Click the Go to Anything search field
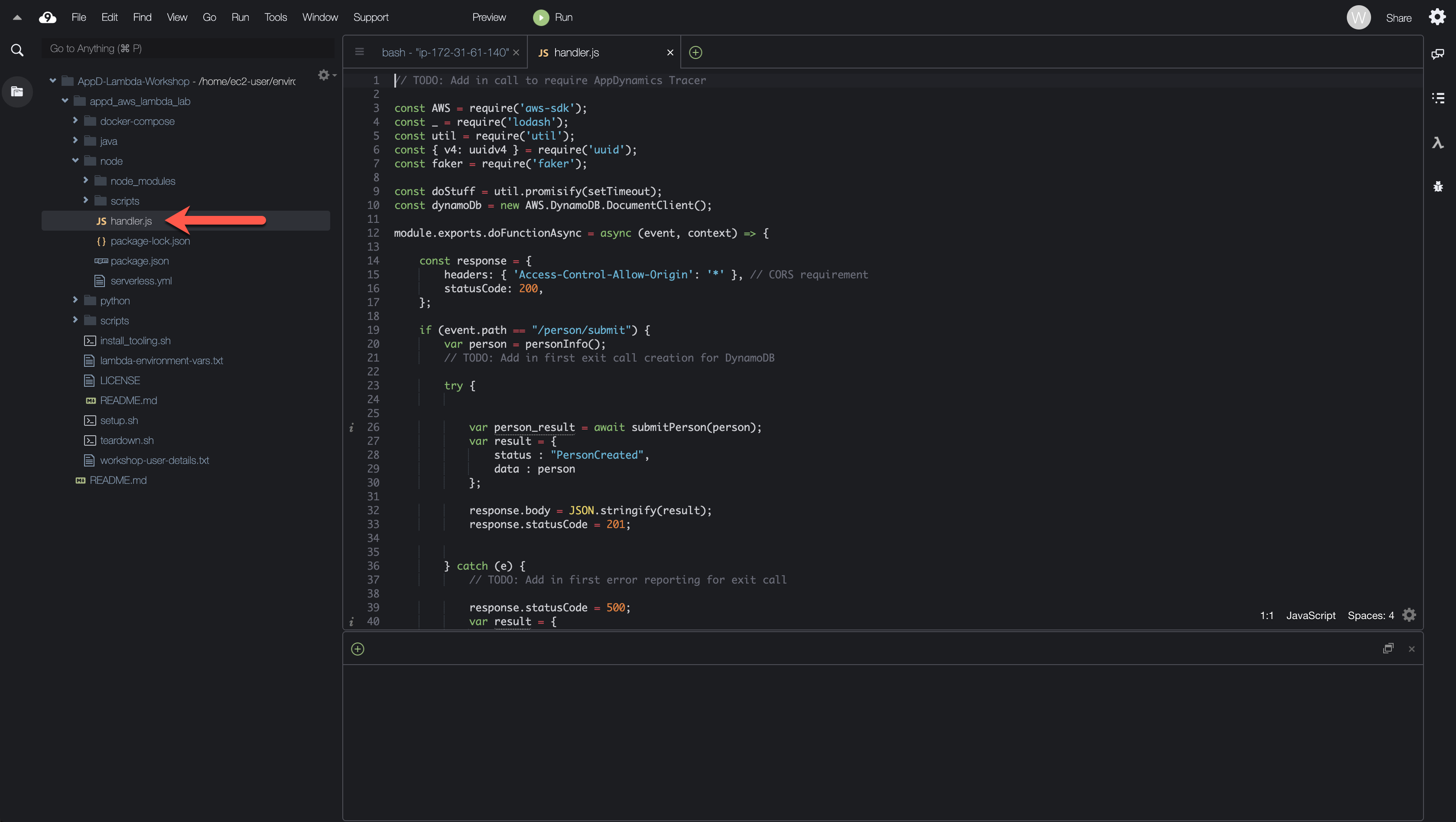This screenshot has width=1456, height=822. tap(186, 49)
